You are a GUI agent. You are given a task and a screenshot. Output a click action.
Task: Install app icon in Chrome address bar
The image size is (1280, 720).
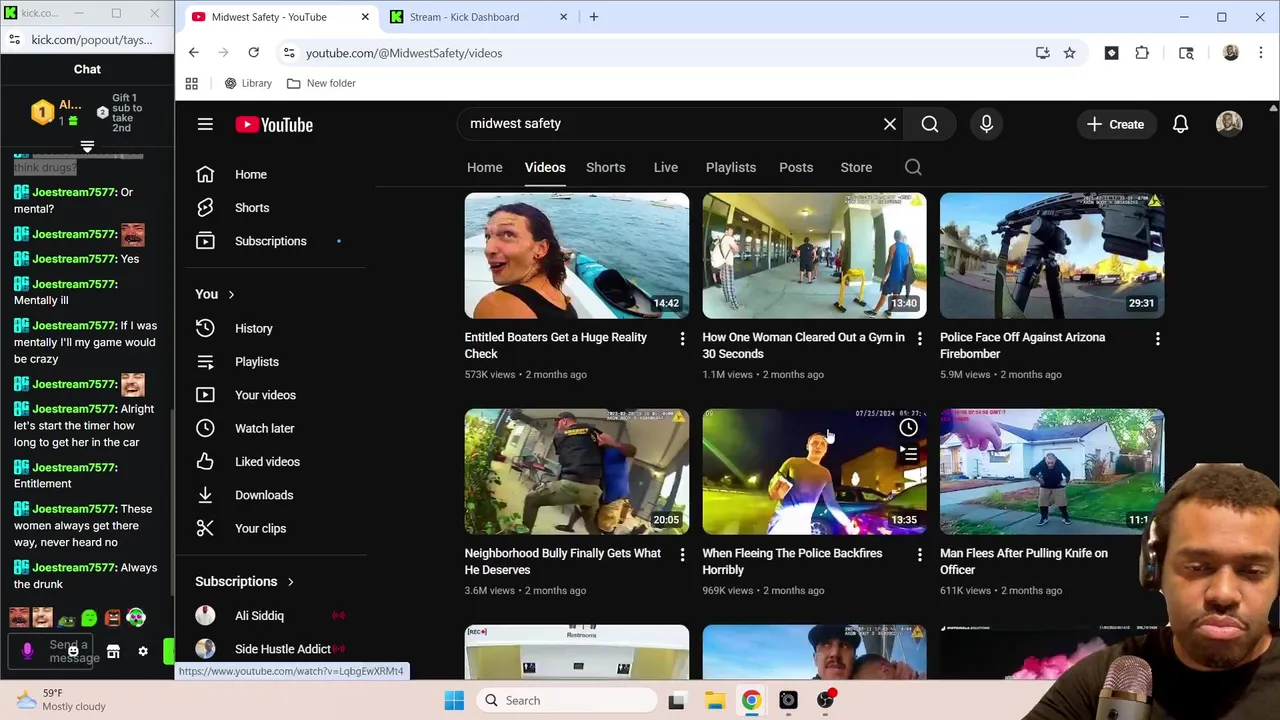pyautogui.click(x=1042, y=53)
